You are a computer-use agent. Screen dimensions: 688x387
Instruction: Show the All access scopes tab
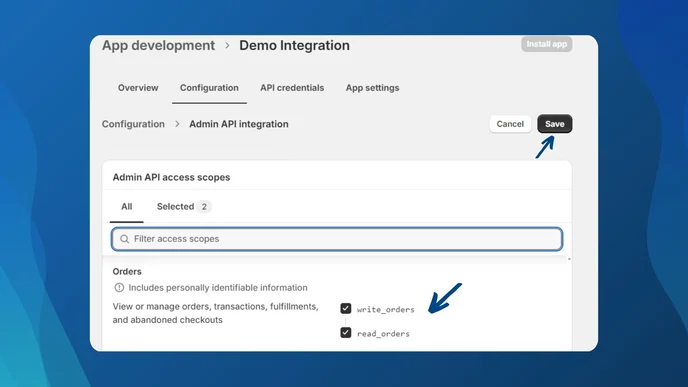(x=126, y=207)
